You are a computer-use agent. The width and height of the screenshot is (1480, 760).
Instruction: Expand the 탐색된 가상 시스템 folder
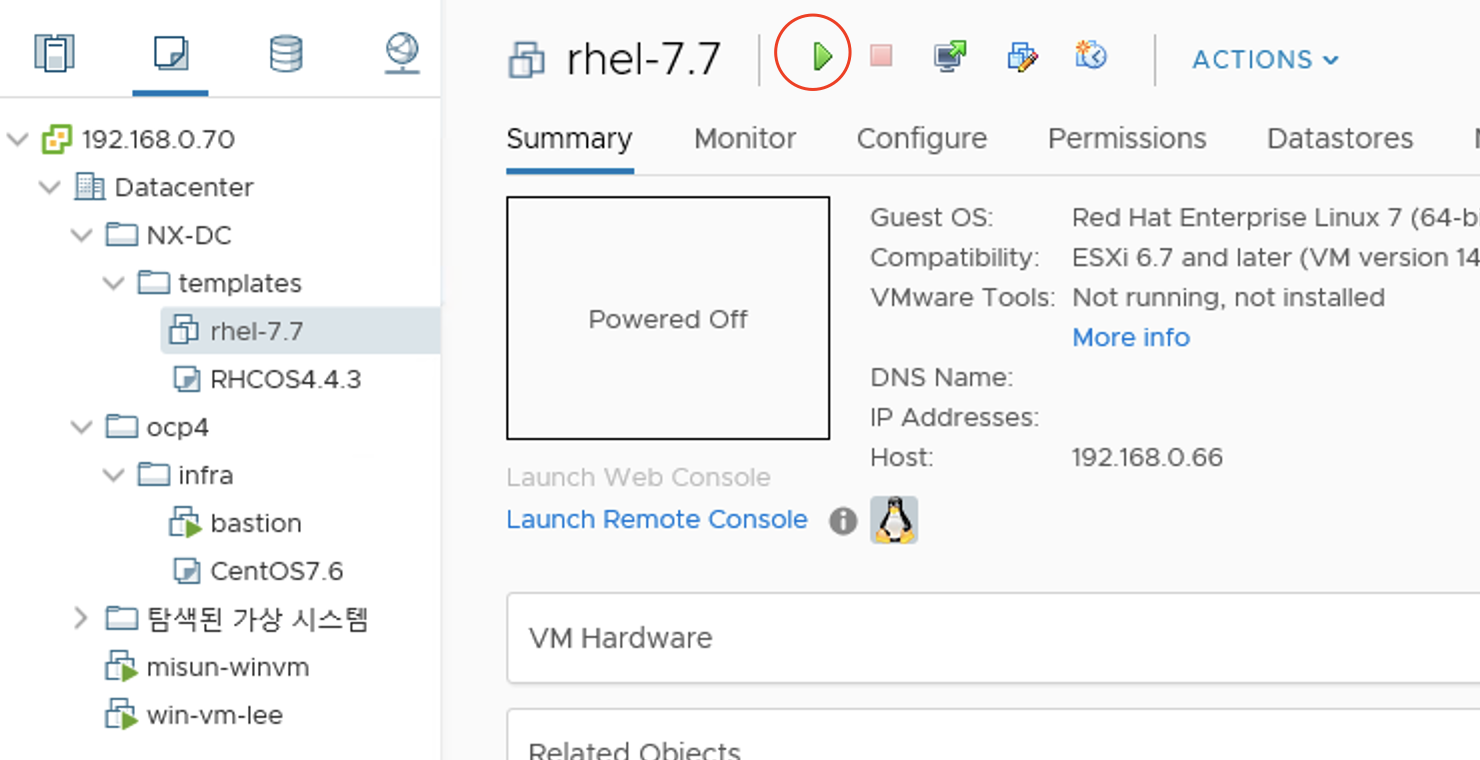[x=82, y=619]
